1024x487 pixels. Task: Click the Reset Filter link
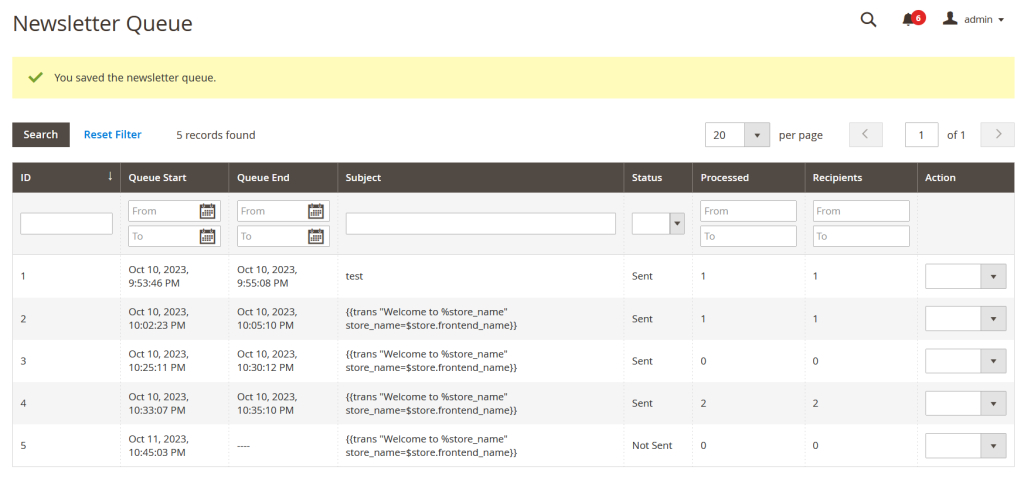point(112,134)
